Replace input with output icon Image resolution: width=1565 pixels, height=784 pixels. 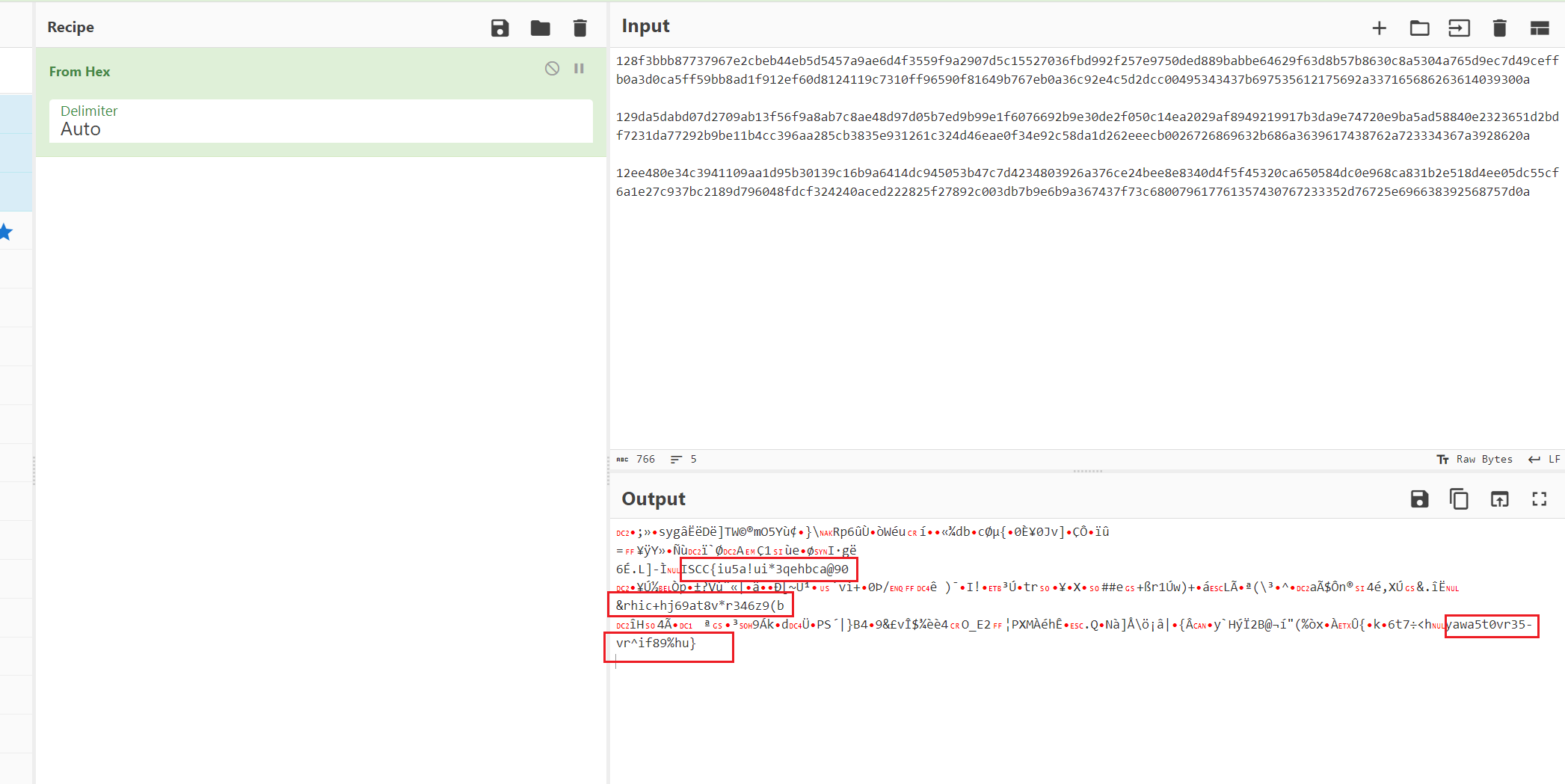point(1499,499)
